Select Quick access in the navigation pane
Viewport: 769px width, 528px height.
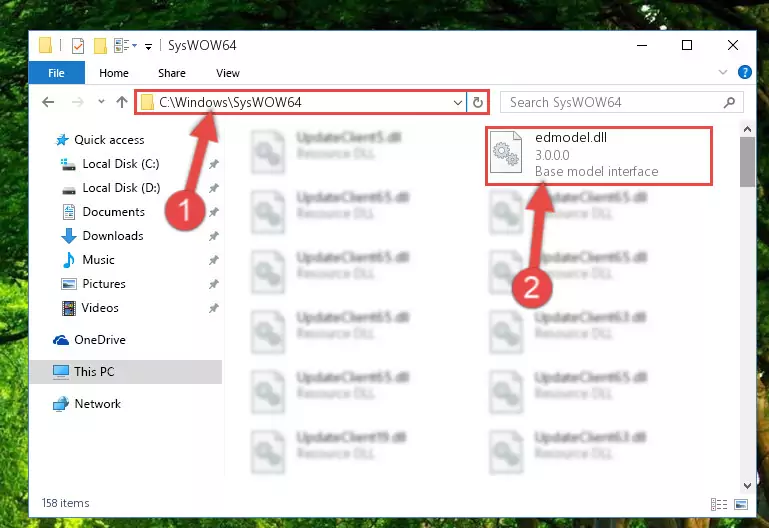(109, 140)
